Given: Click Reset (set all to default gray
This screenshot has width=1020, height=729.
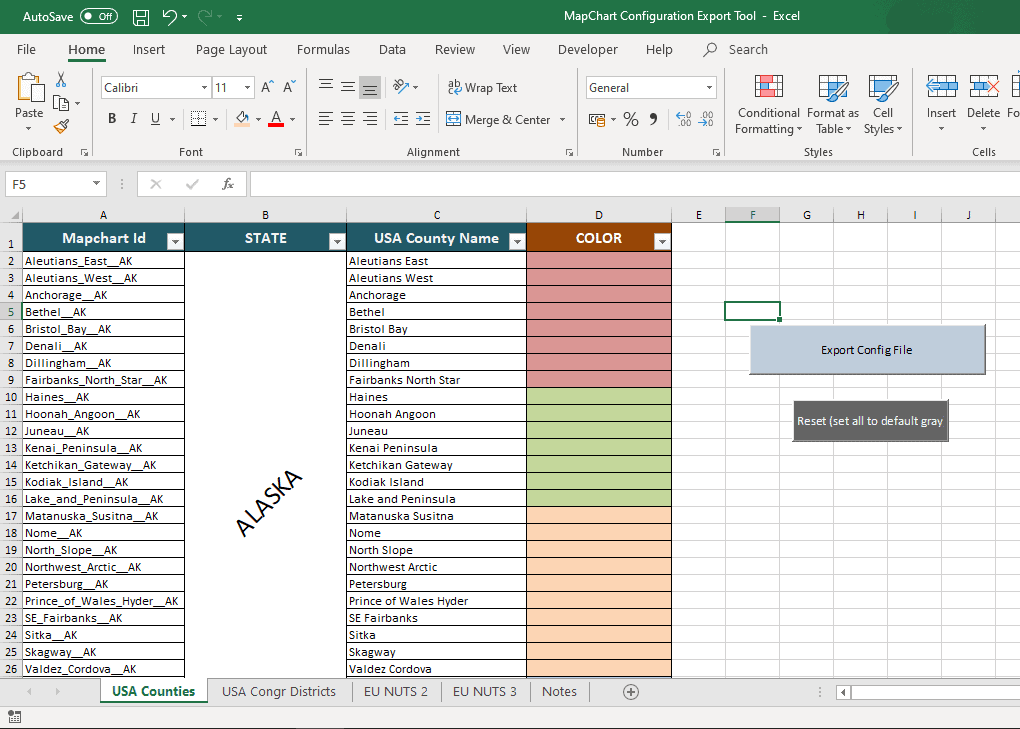Looking at the screenshot, I should pos(870,421).
